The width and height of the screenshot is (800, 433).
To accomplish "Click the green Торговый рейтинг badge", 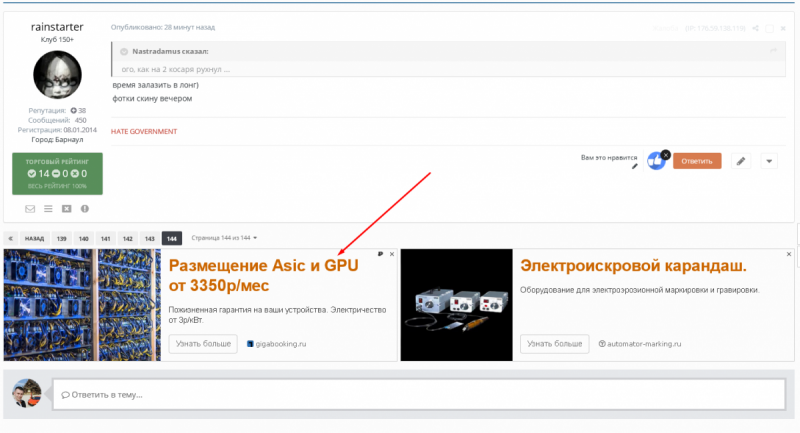I will [57, 174].
